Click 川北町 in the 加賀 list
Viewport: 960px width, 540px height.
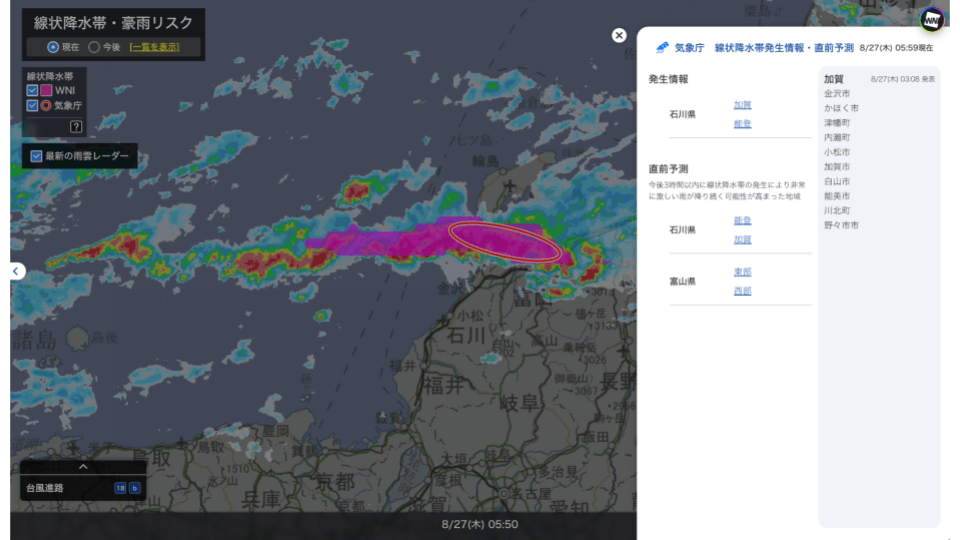(x=836, y=211)
